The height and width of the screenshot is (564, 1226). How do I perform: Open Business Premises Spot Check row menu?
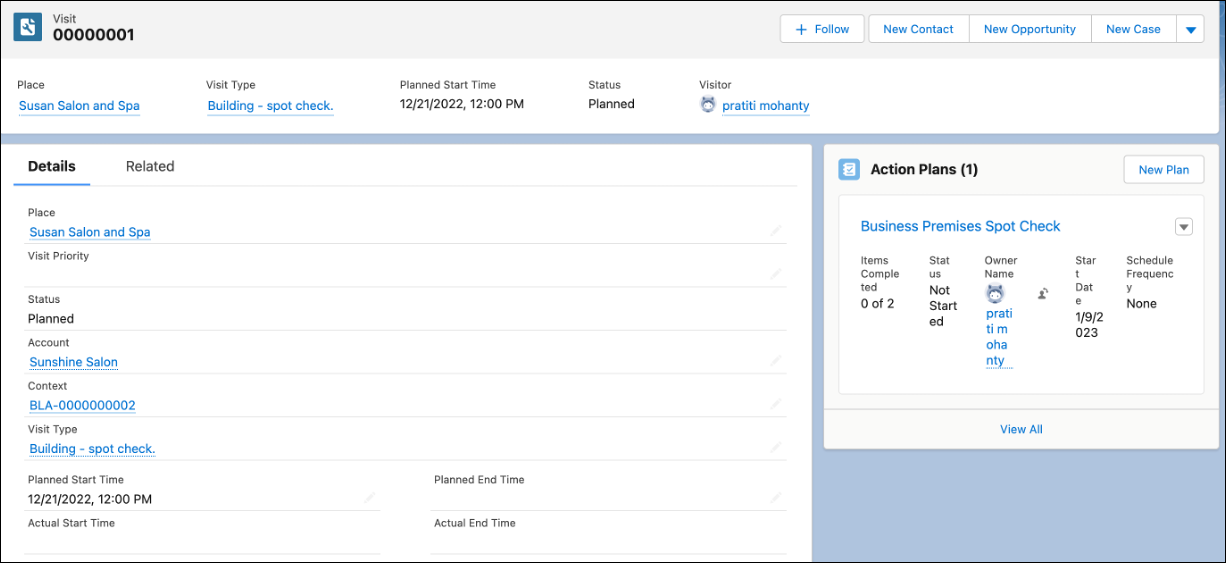pyautogui.click(x=1184, y=227)
